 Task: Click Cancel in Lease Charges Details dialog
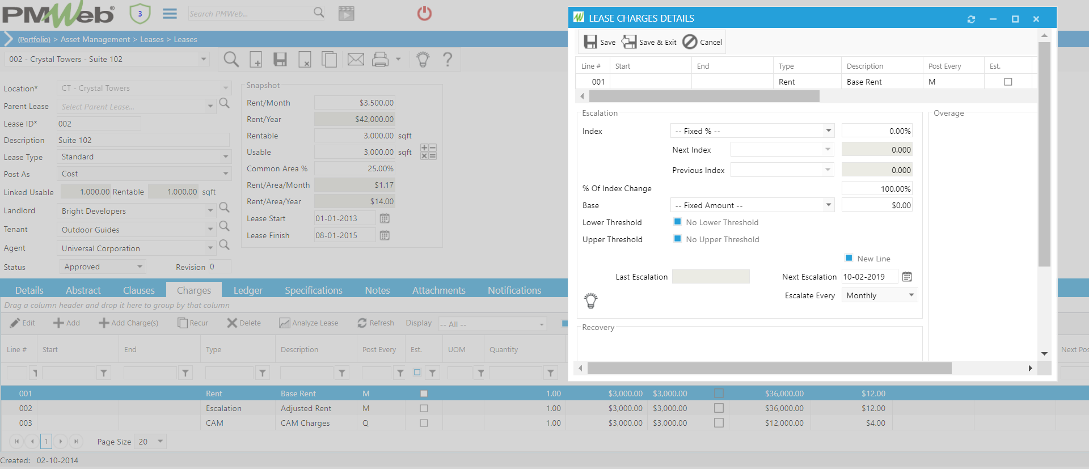coord(703,42)
